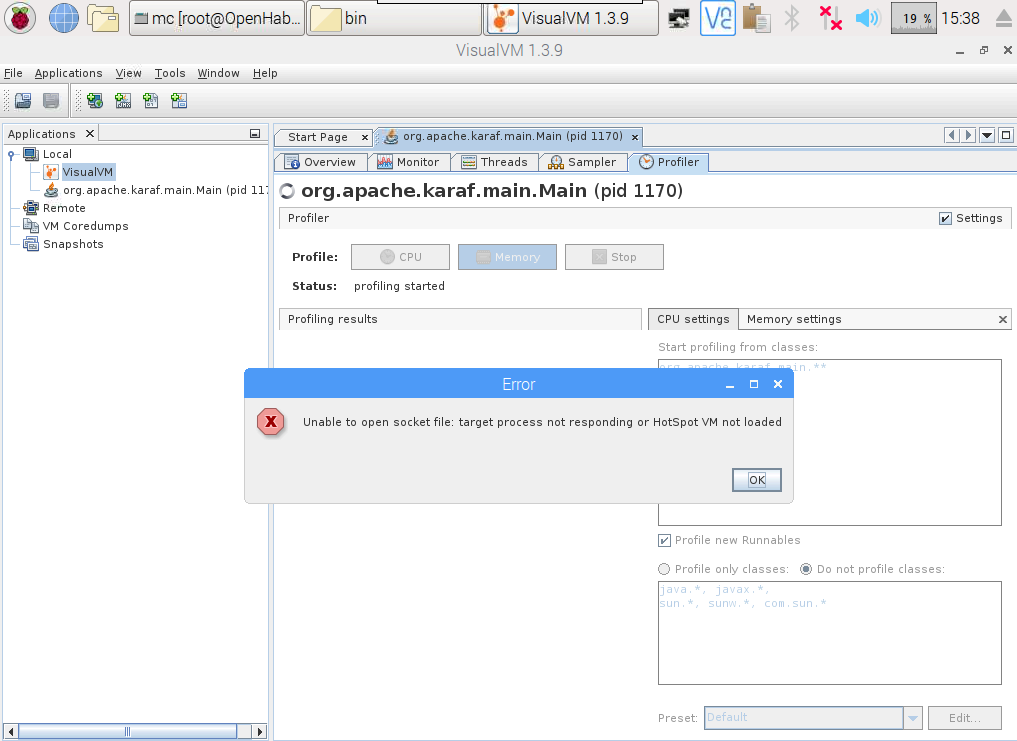1017x741 pixels.
Task: Click Add JMX Connection toolbar icon
Action: [x=123, y=101]
